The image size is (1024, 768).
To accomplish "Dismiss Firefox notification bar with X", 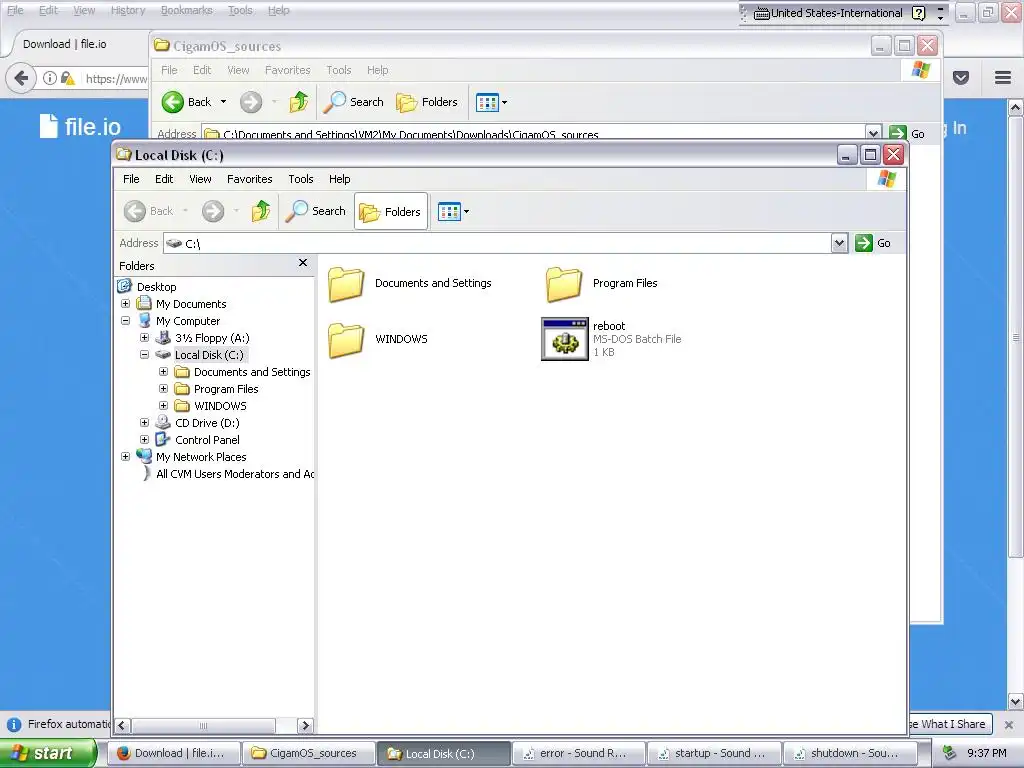I will 1009,725.
